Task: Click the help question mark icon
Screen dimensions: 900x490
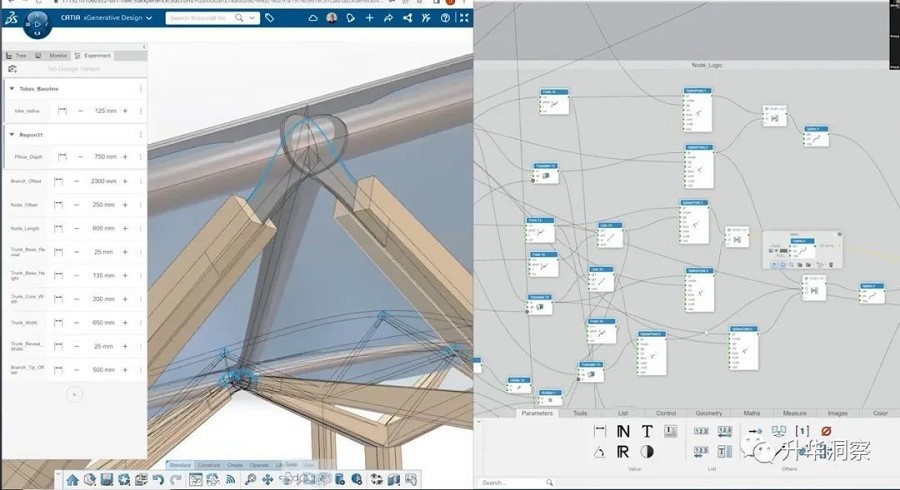Action: 443,18
